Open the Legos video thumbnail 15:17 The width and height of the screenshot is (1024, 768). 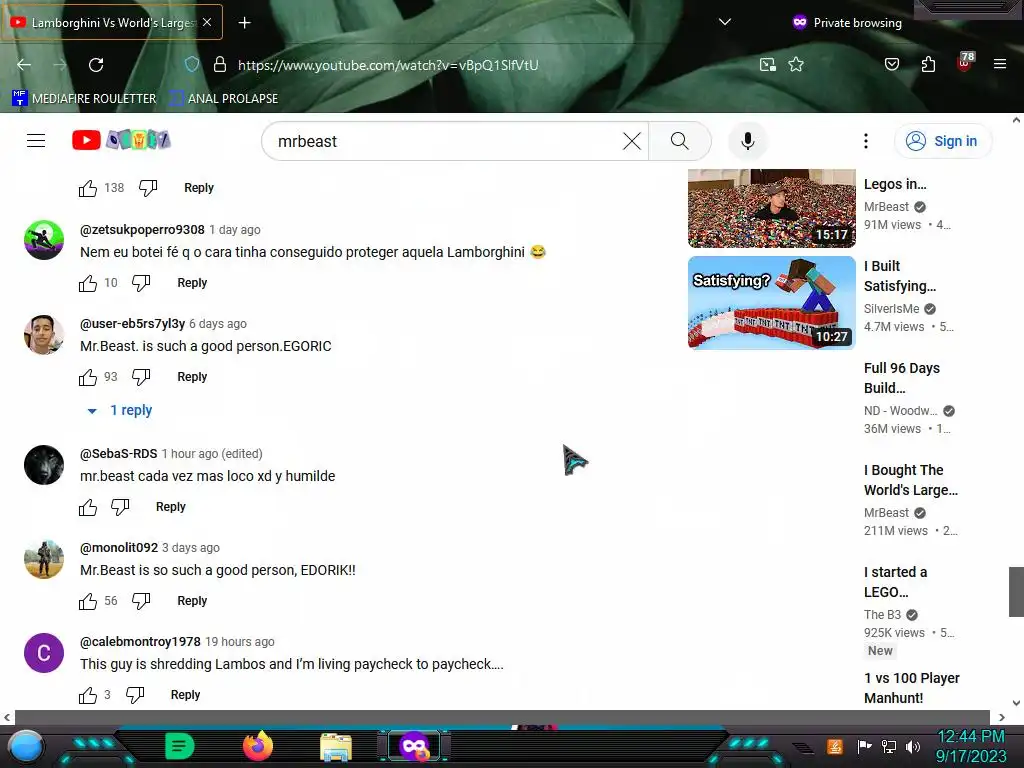pos(771,208)
